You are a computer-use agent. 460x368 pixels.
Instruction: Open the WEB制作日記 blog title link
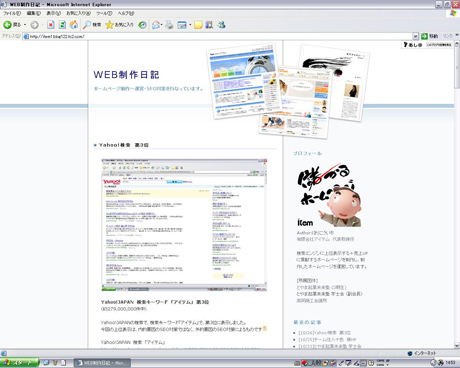coord(126,75)
